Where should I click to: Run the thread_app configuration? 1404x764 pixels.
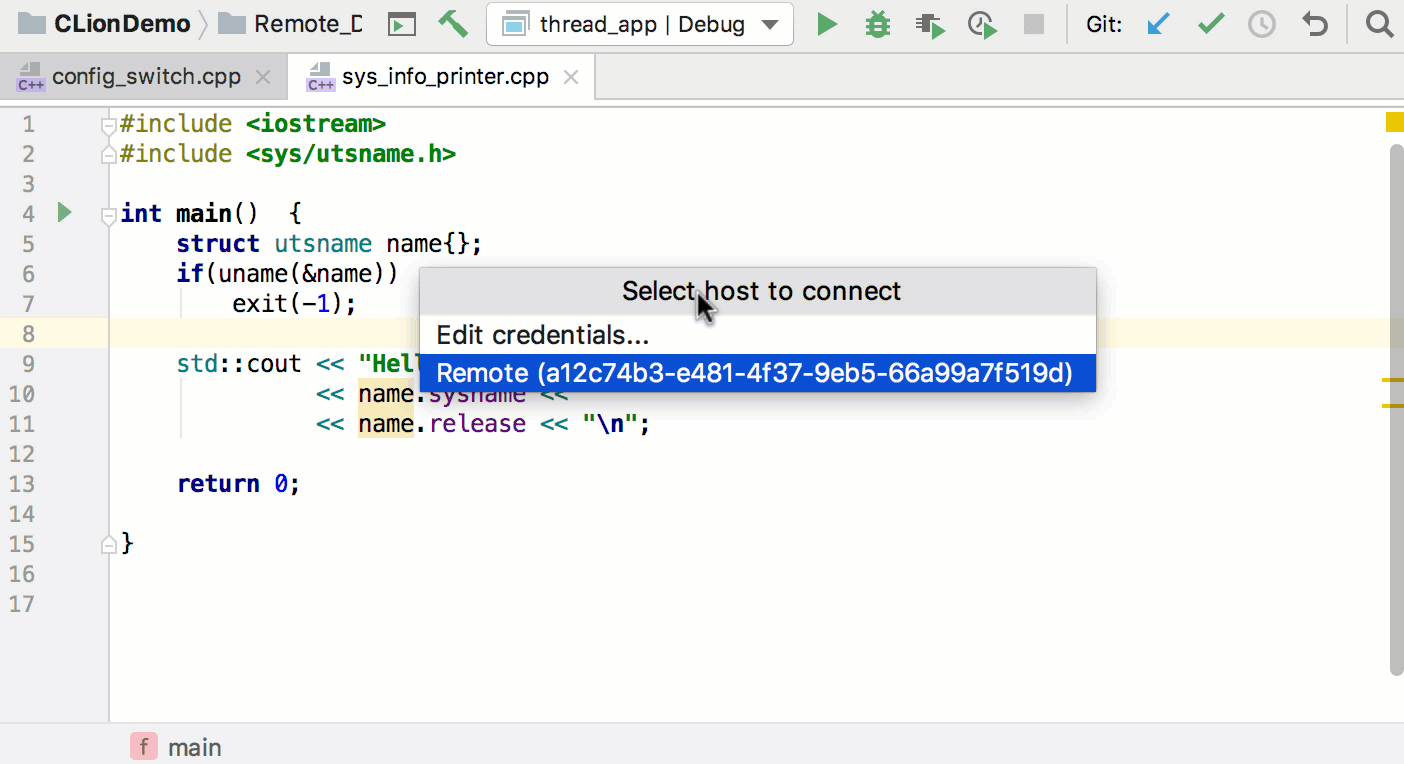pyautogui.click(x=827, y=23)
